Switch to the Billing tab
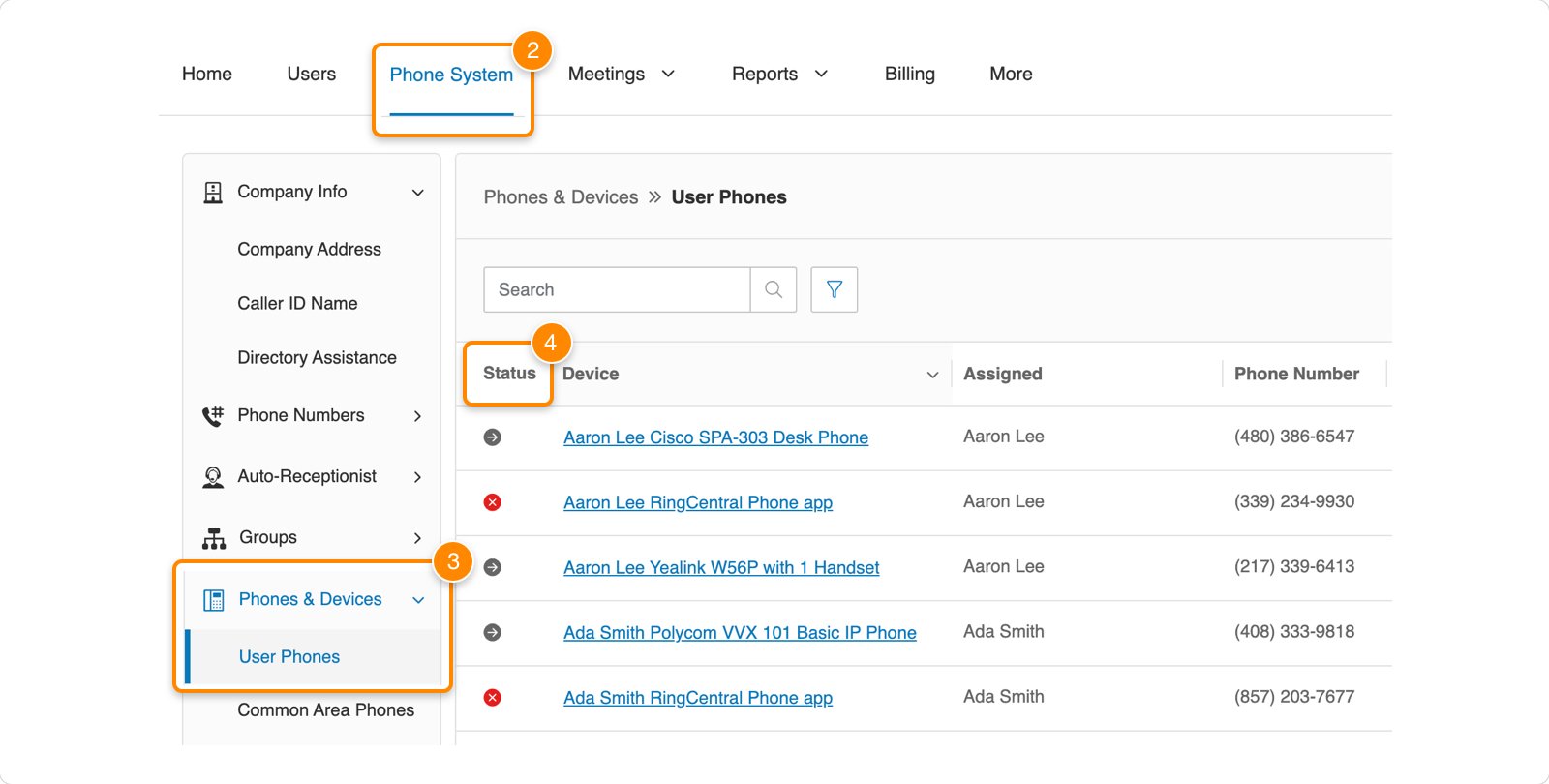Viewport: 1549px width, 784px height. pyautogui.click(x=909, y=75)
